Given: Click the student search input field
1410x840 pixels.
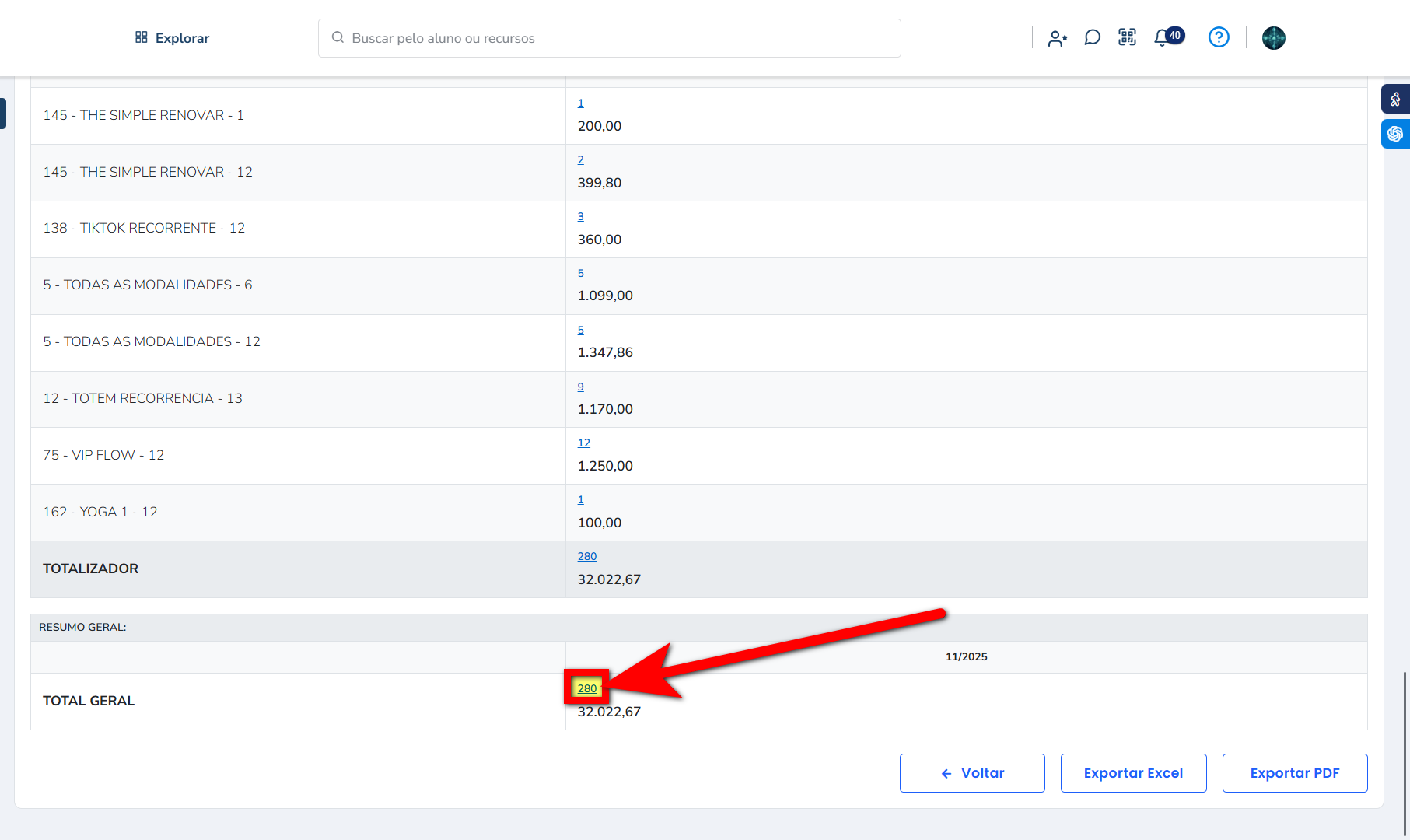Looking at the screenshot, I should tap(609, 38).
